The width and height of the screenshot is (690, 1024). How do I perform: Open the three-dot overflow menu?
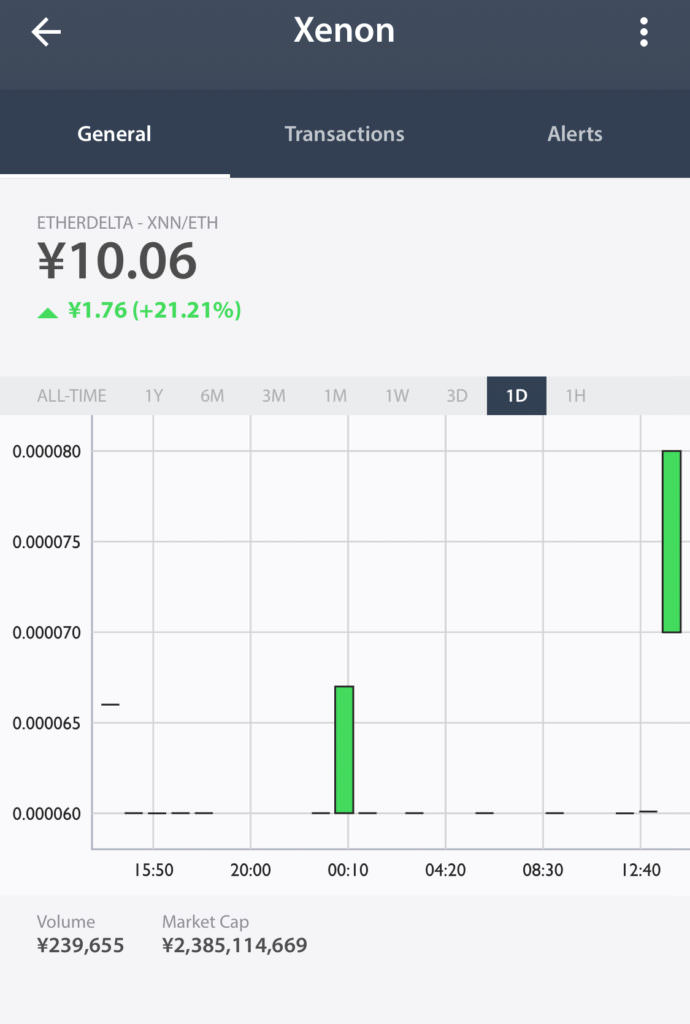tap(644, 32)
